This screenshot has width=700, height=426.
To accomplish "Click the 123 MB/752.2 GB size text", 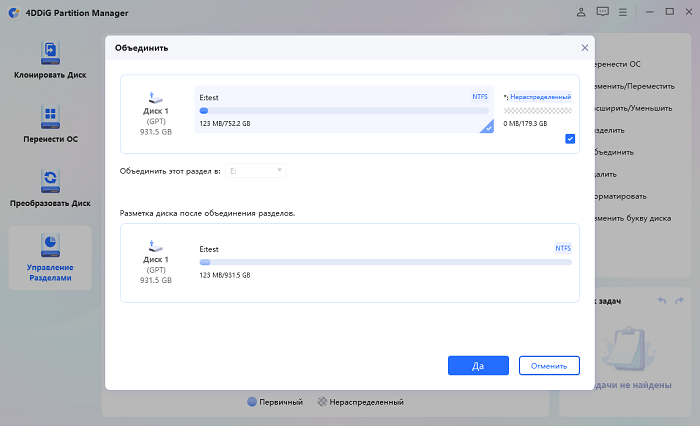I will [225, 124].
